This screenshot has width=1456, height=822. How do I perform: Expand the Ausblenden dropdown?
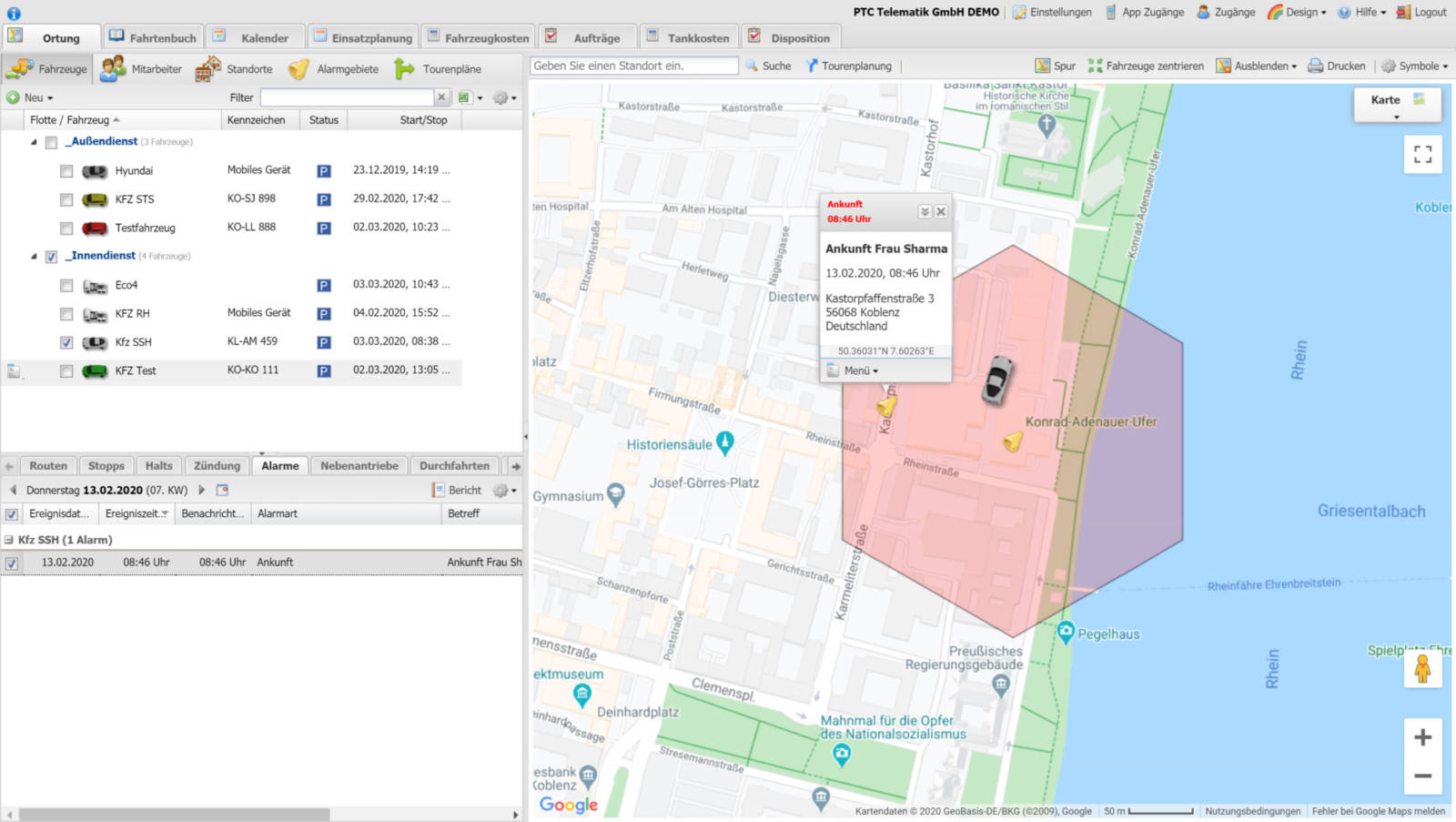1264,66
